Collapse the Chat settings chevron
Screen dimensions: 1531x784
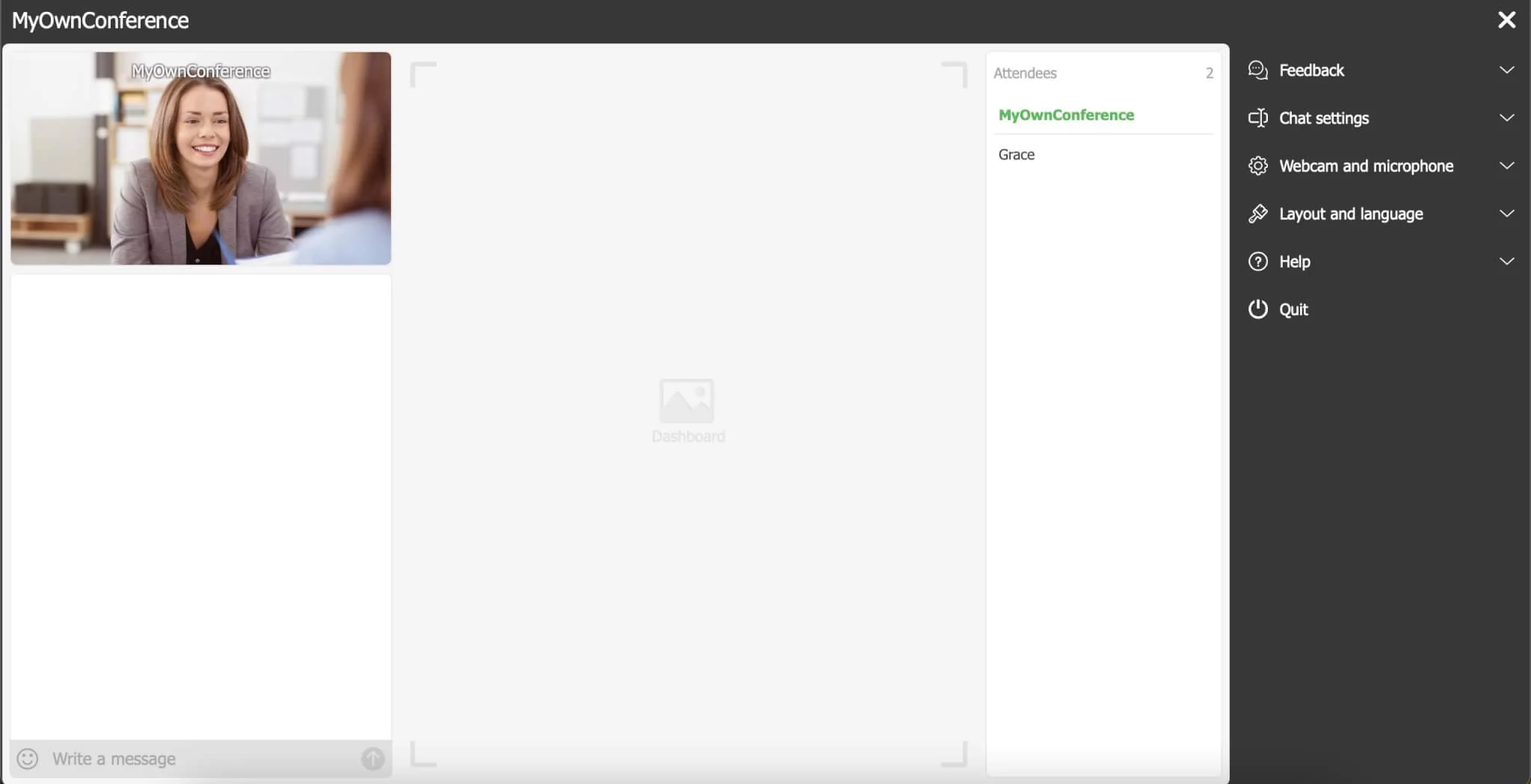click(x=1507, y=117)
